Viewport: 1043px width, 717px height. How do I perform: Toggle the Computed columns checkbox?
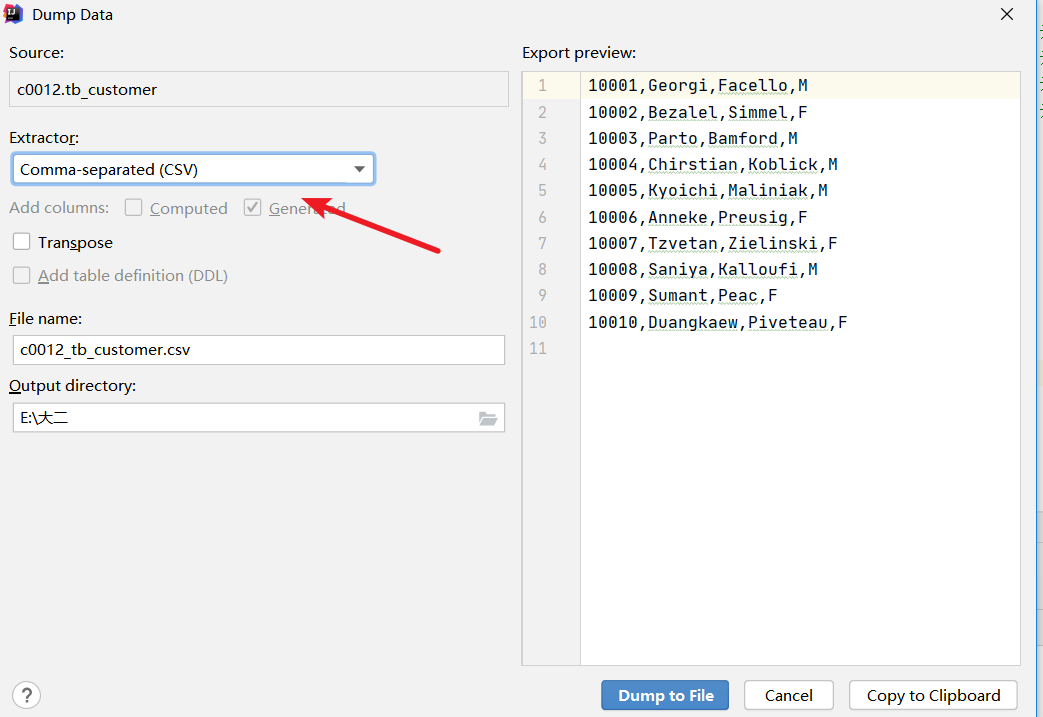134,208
